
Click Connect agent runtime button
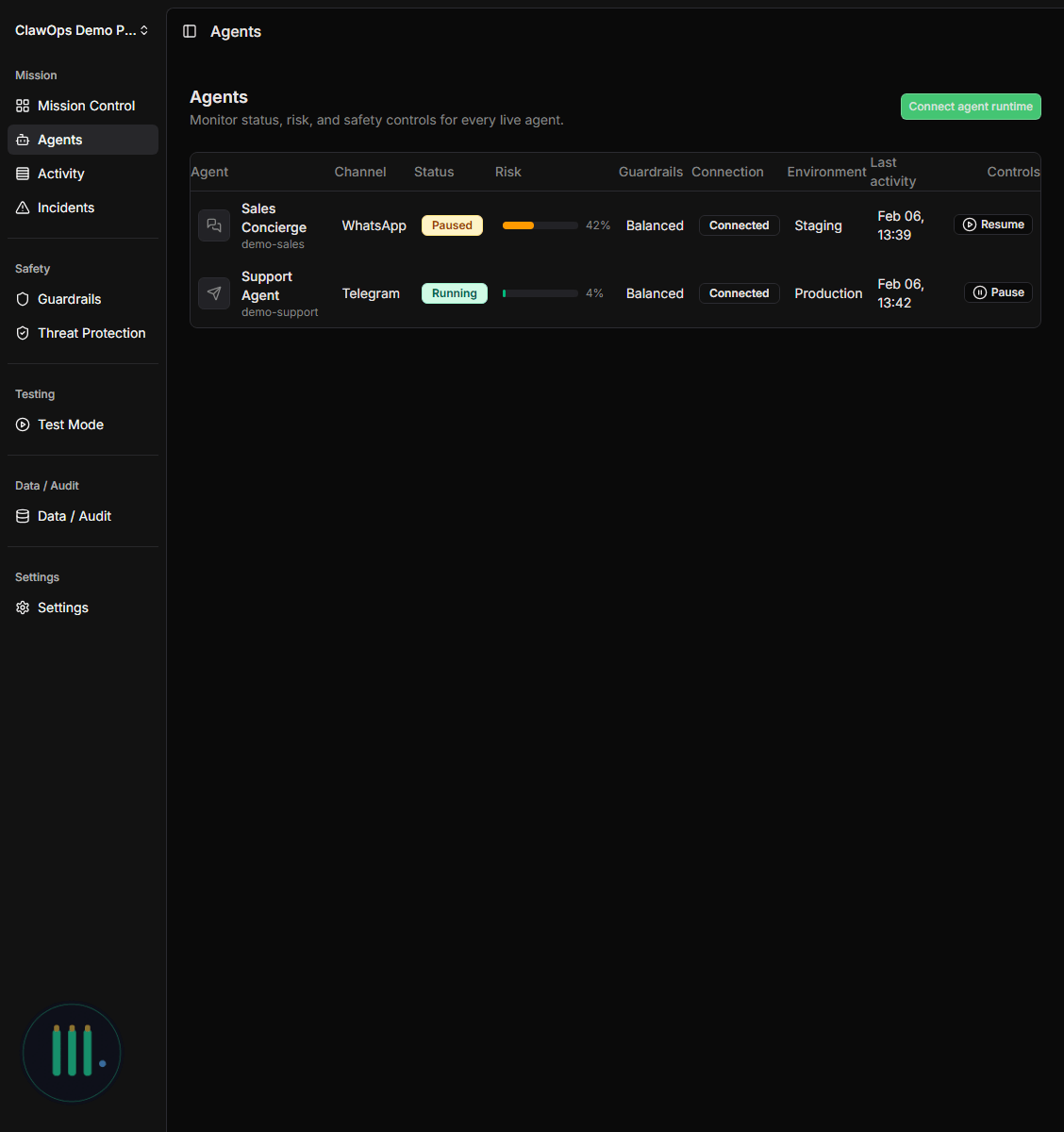click(x=970, y=107)
